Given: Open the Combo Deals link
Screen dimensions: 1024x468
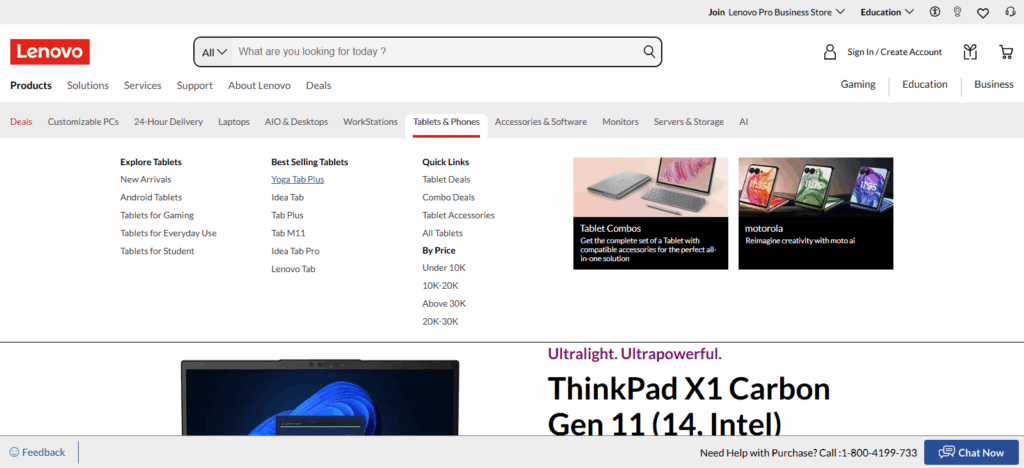Looking at the screenshot, I should 449,197.
